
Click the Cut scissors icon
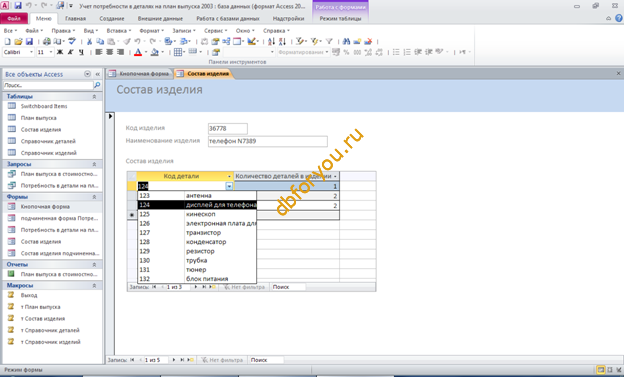tap(90, 41)
